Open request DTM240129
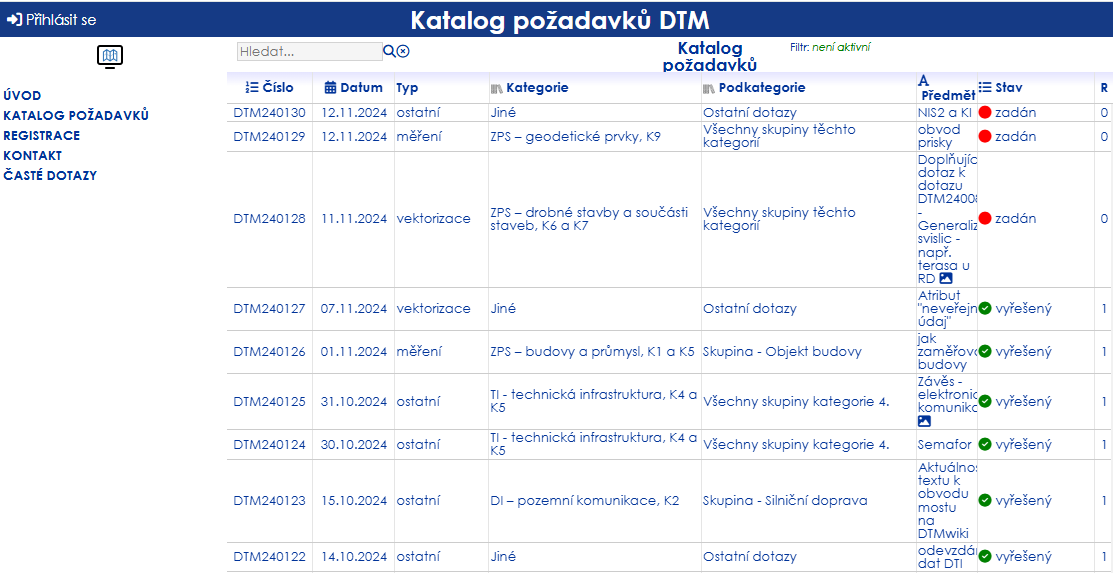 pos(270,136)
